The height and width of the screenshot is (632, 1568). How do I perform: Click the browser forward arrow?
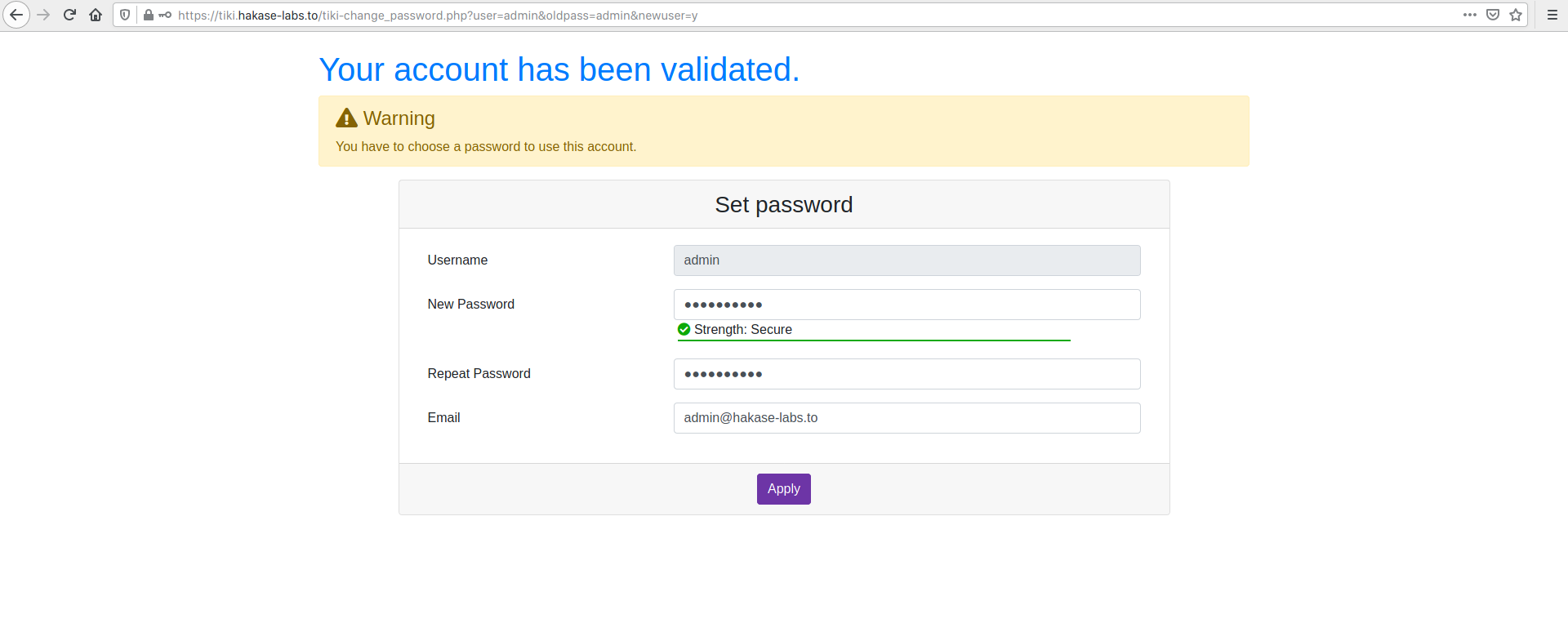(x=43, y=15)
